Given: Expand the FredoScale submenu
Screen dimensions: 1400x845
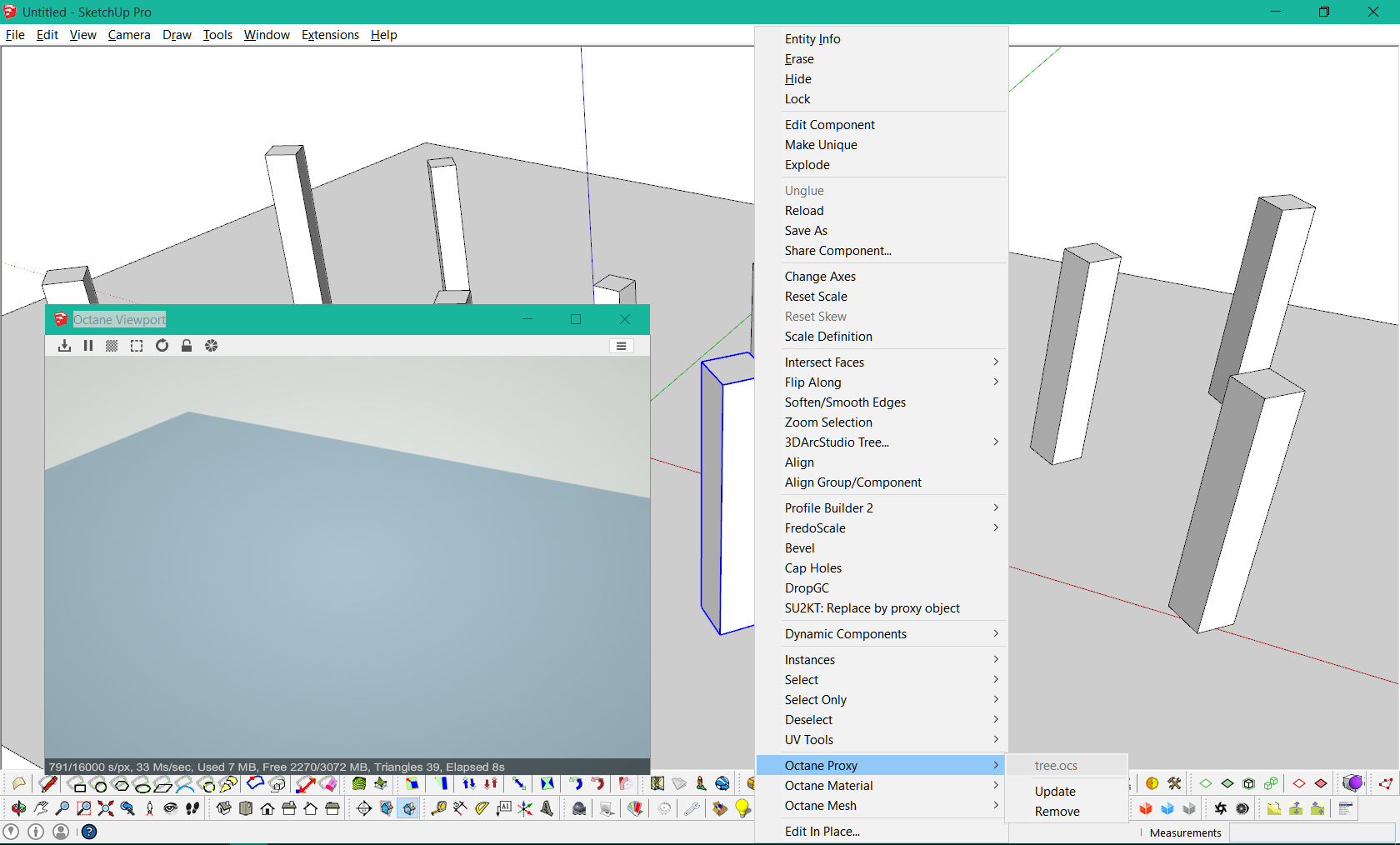Looking at the screenshot, I should click(882, 528).
